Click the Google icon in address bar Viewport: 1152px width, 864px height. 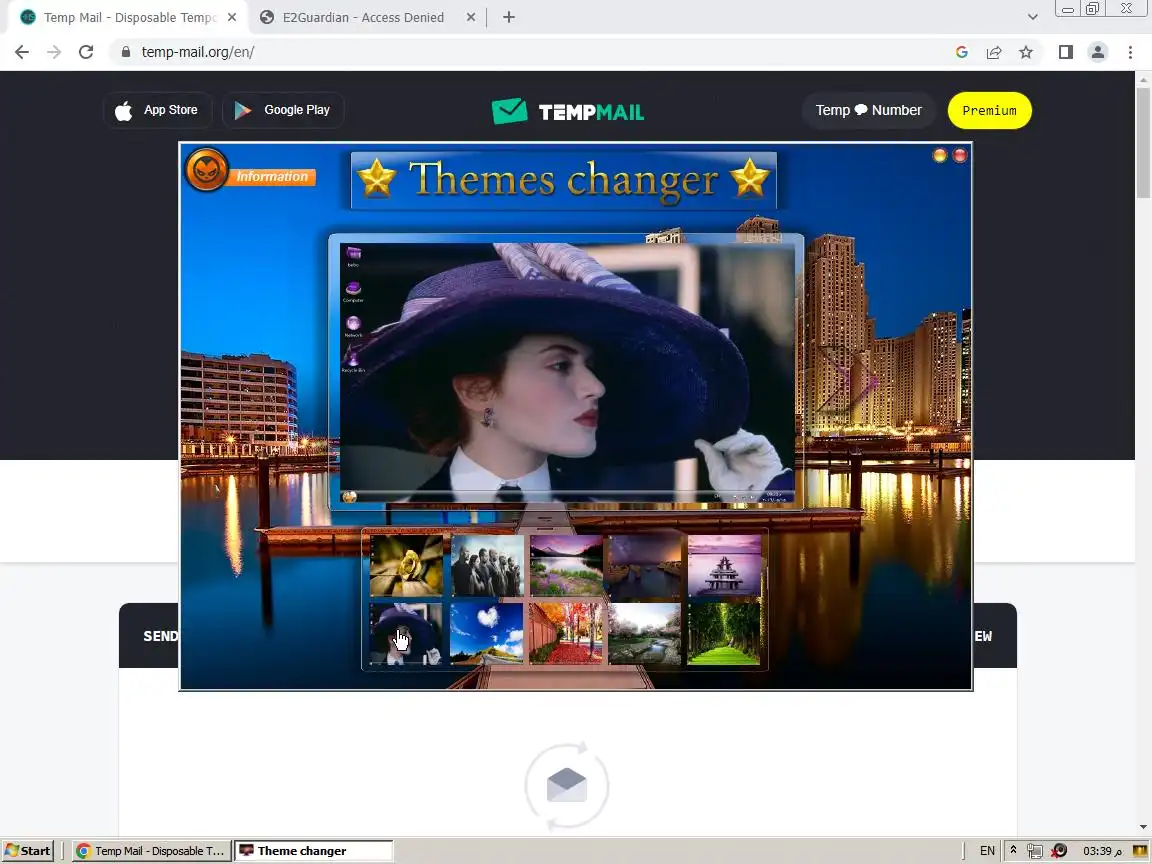click(x=962, y=52)
